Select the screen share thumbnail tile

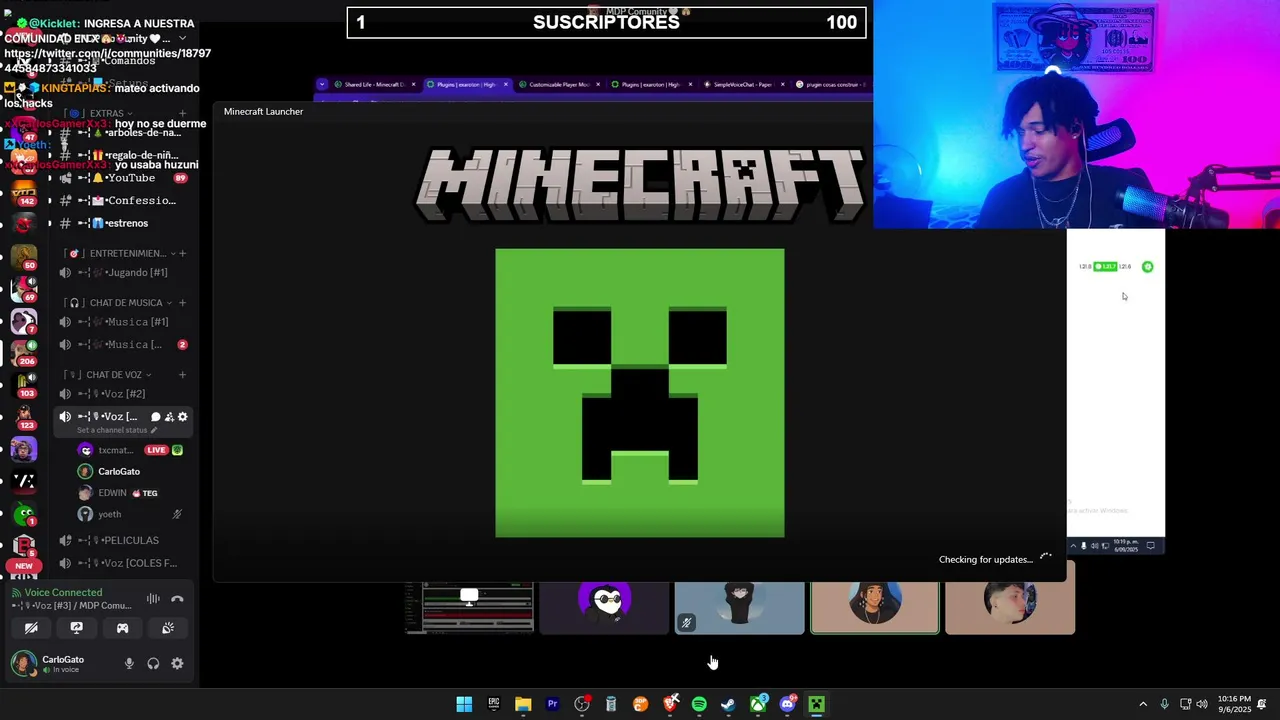[469, 607]
